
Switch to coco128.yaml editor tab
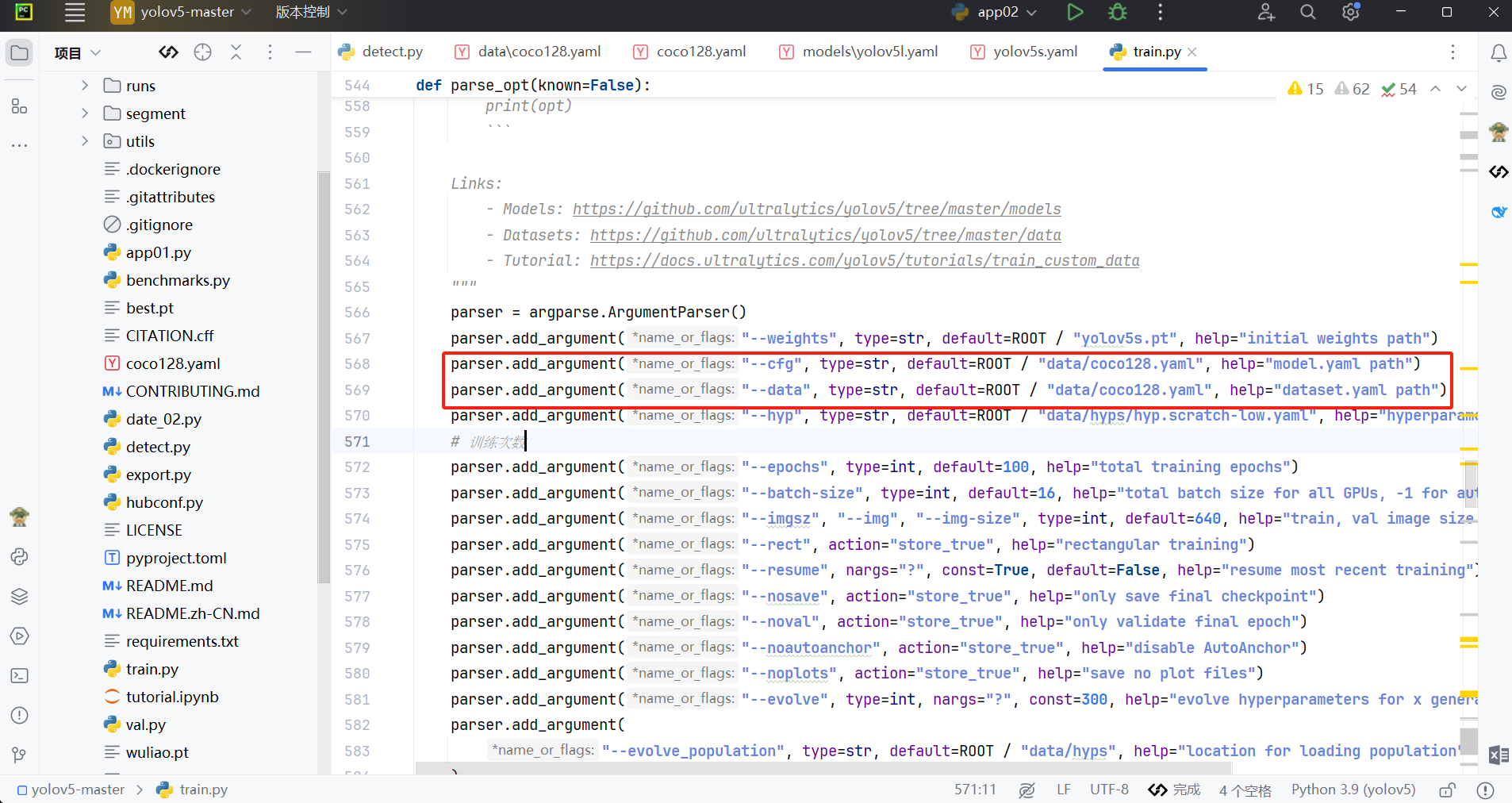click(689, 52)
